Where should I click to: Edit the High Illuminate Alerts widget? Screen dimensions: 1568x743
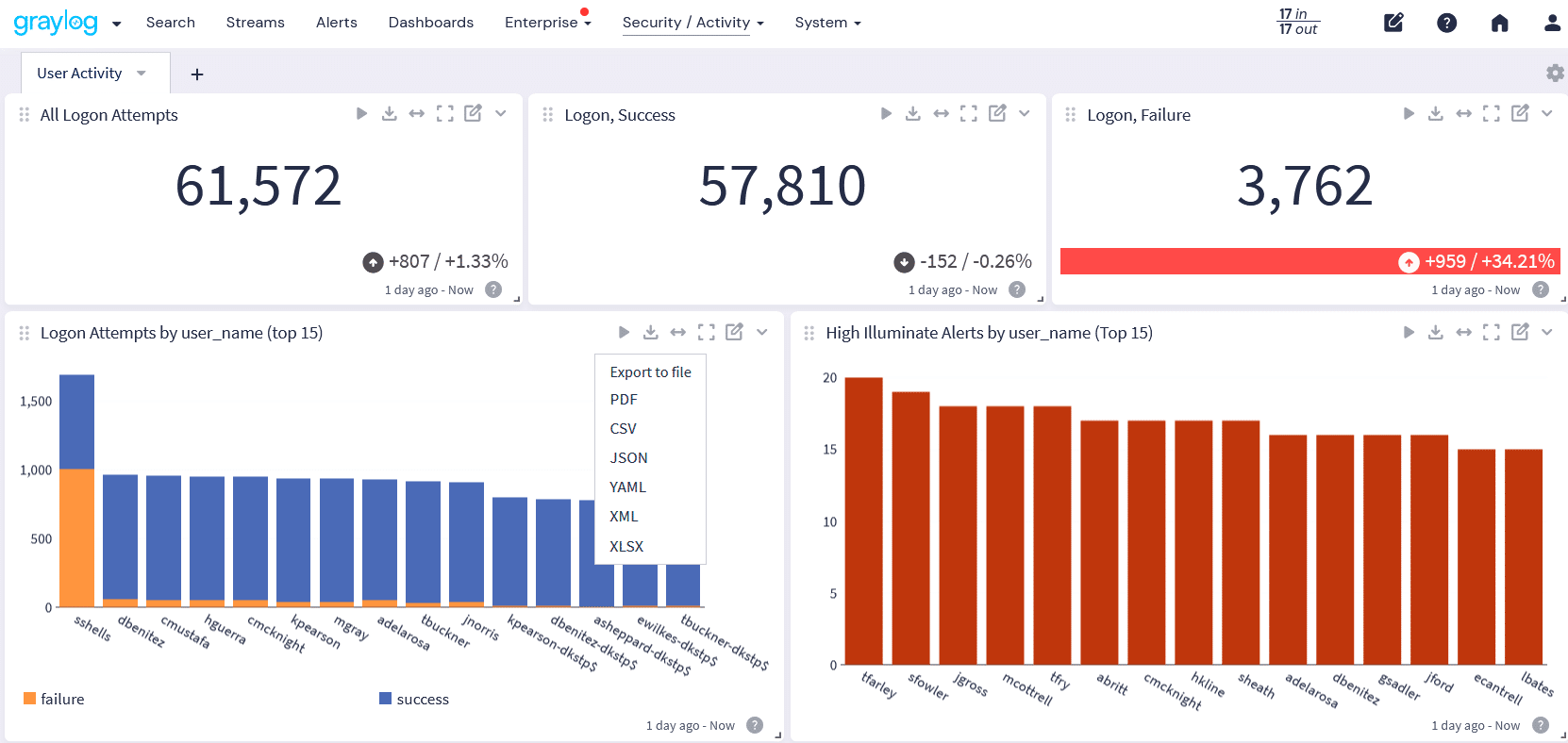[x=1520, y=332]
